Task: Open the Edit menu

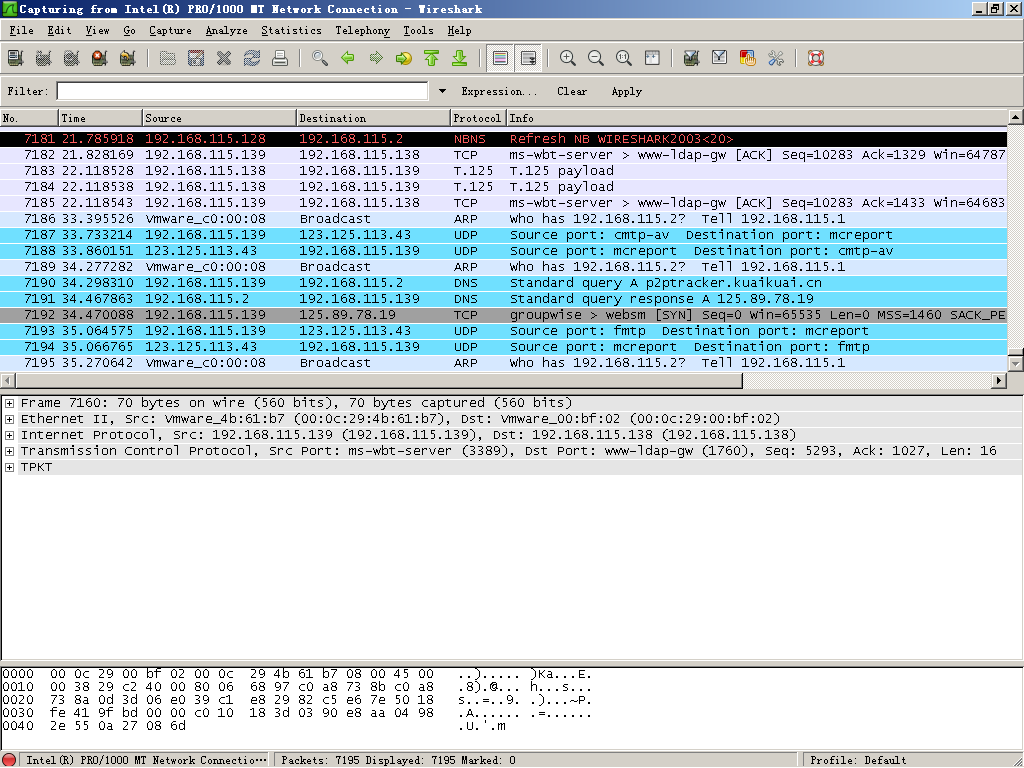Action: click(59, 30)
